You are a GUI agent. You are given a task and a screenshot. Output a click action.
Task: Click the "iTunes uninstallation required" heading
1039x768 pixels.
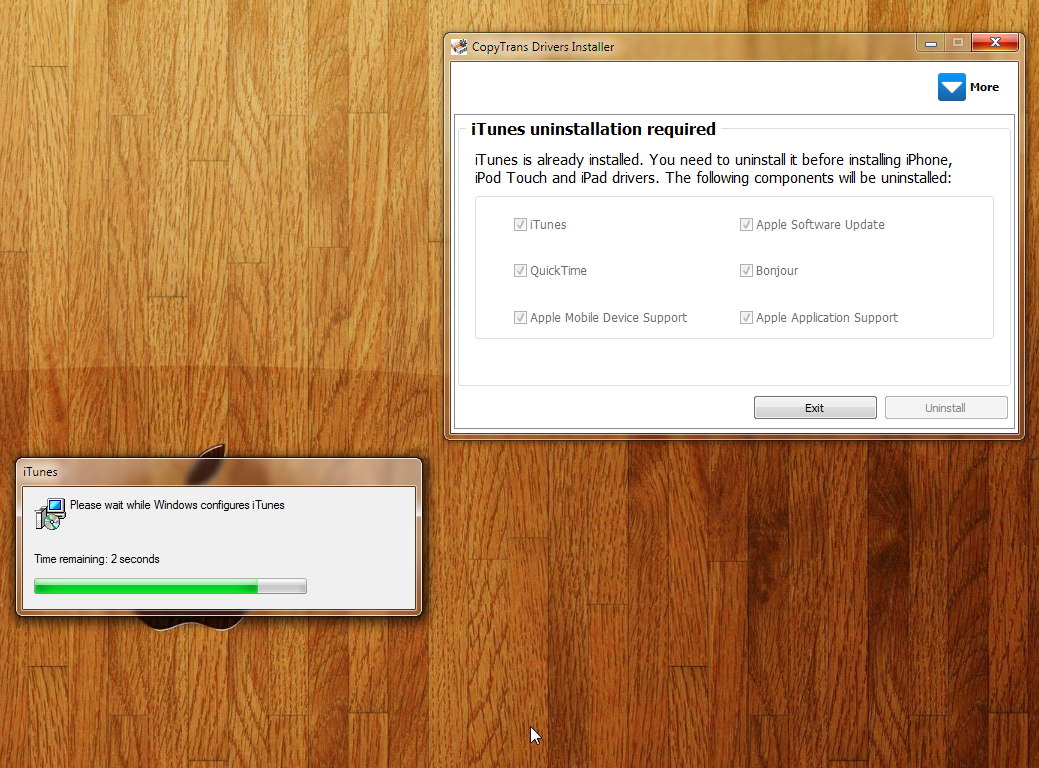coord(593,129)
